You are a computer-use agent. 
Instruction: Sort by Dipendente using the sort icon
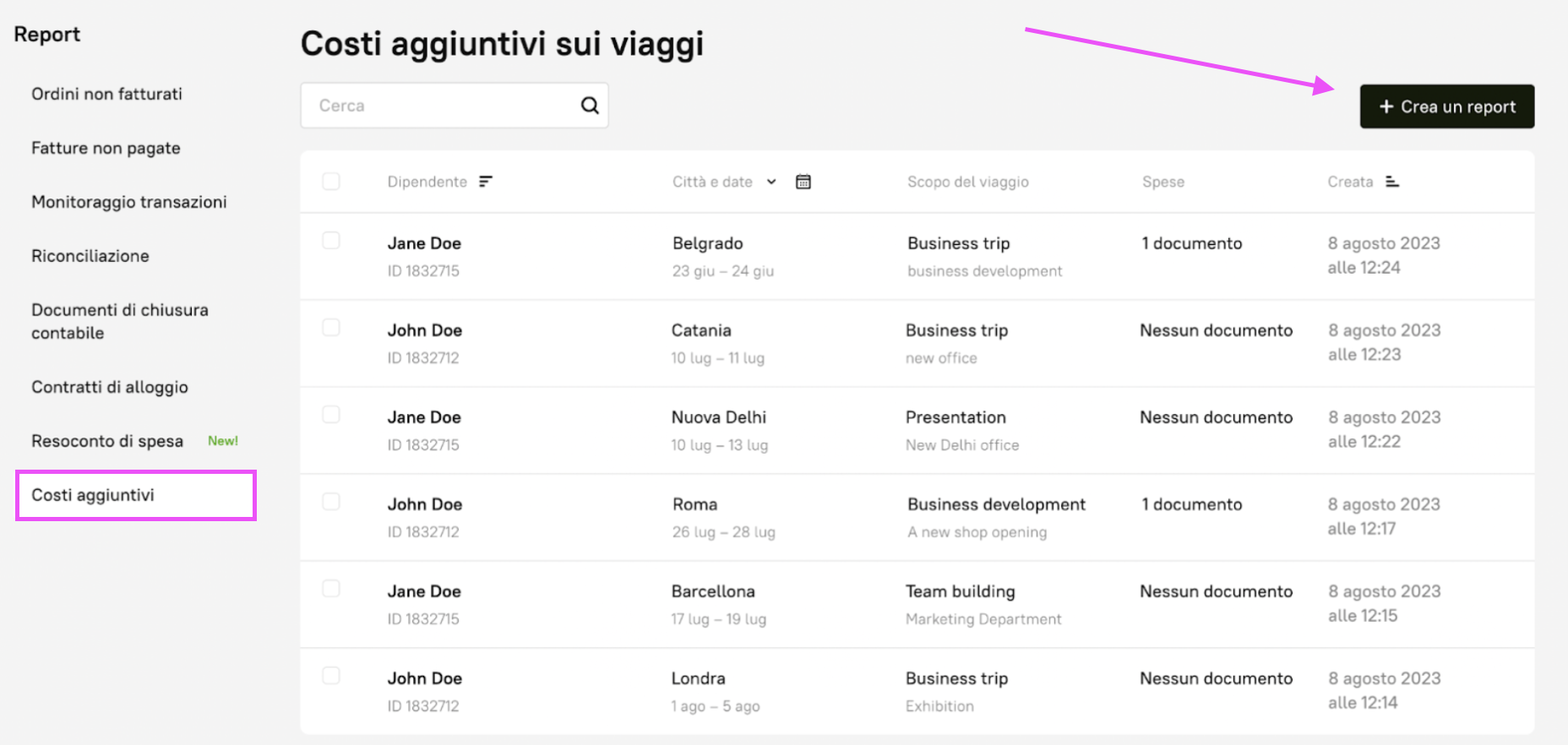pyautogui.click(x=486, y=182)
